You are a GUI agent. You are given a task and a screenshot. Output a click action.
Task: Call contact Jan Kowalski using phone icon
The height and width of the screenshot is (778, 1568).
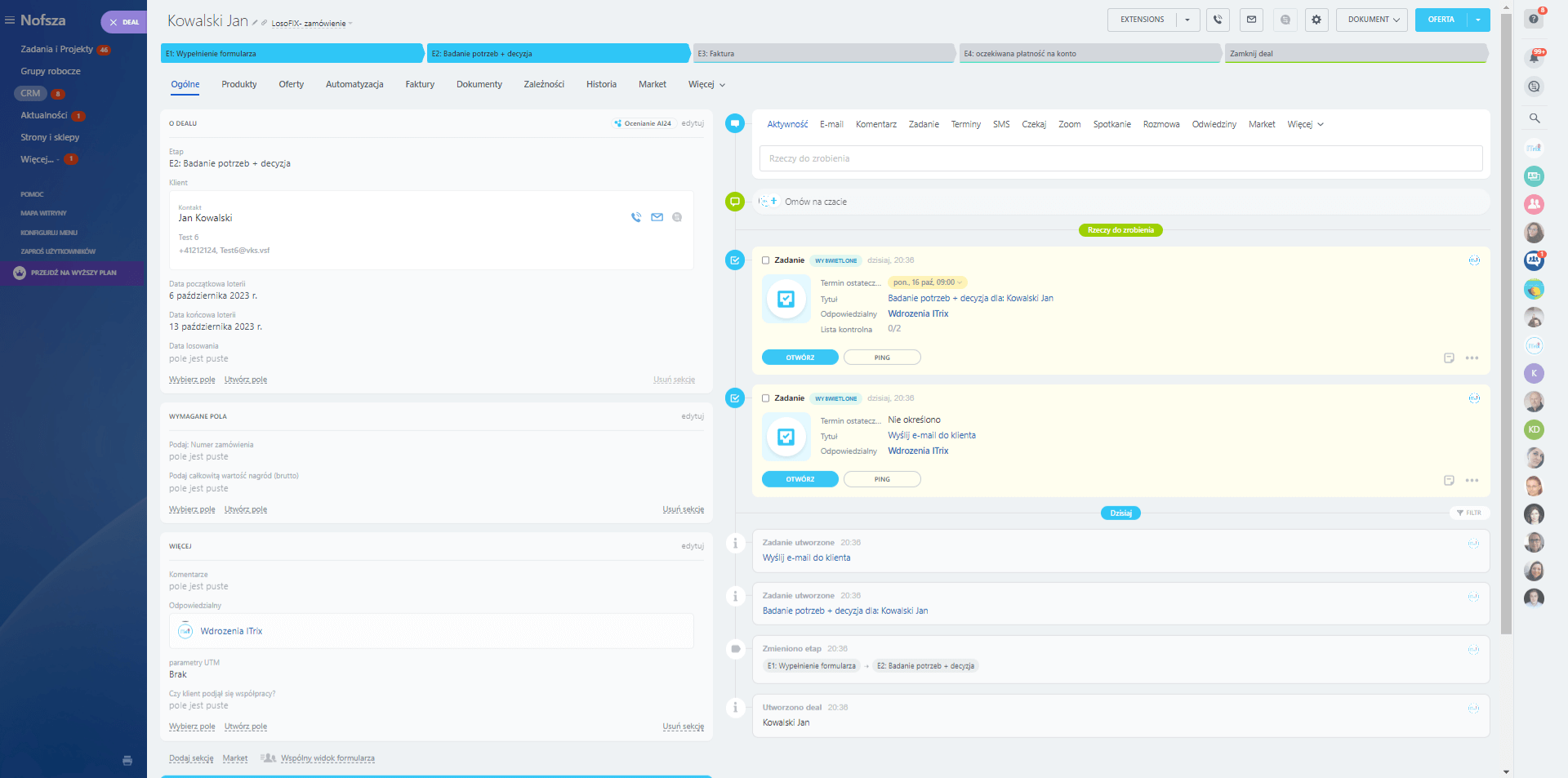coord(636,217)
